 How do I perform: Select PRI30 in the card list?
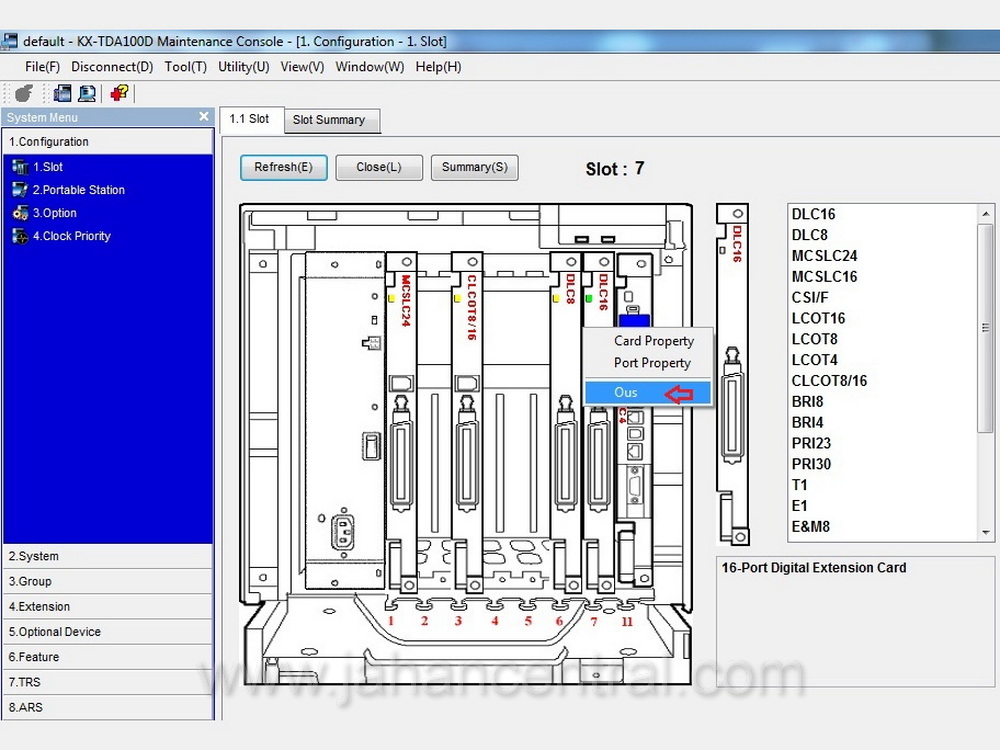tap(811, 464)
